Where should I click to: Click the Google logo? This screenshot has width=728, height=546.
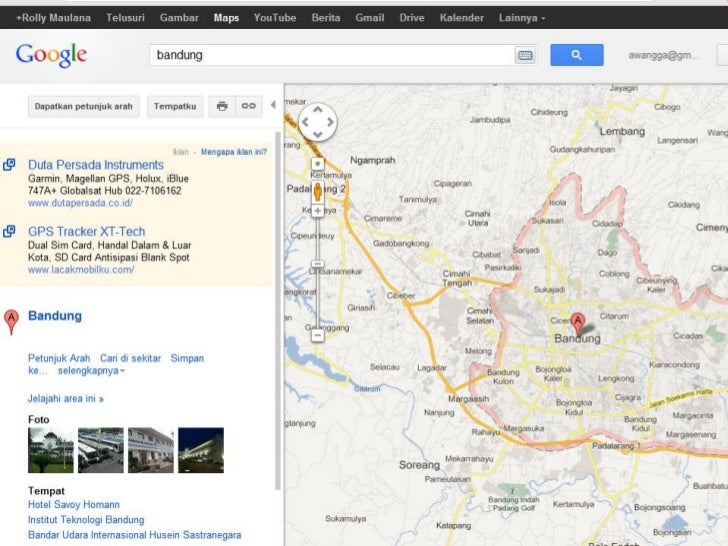(x=51, y=56)
